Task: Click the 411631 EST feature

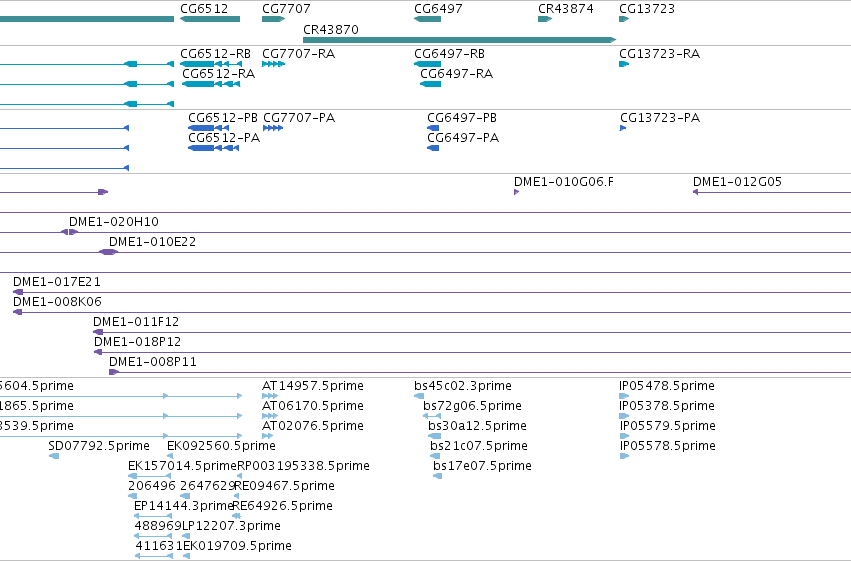Action: 154,557
